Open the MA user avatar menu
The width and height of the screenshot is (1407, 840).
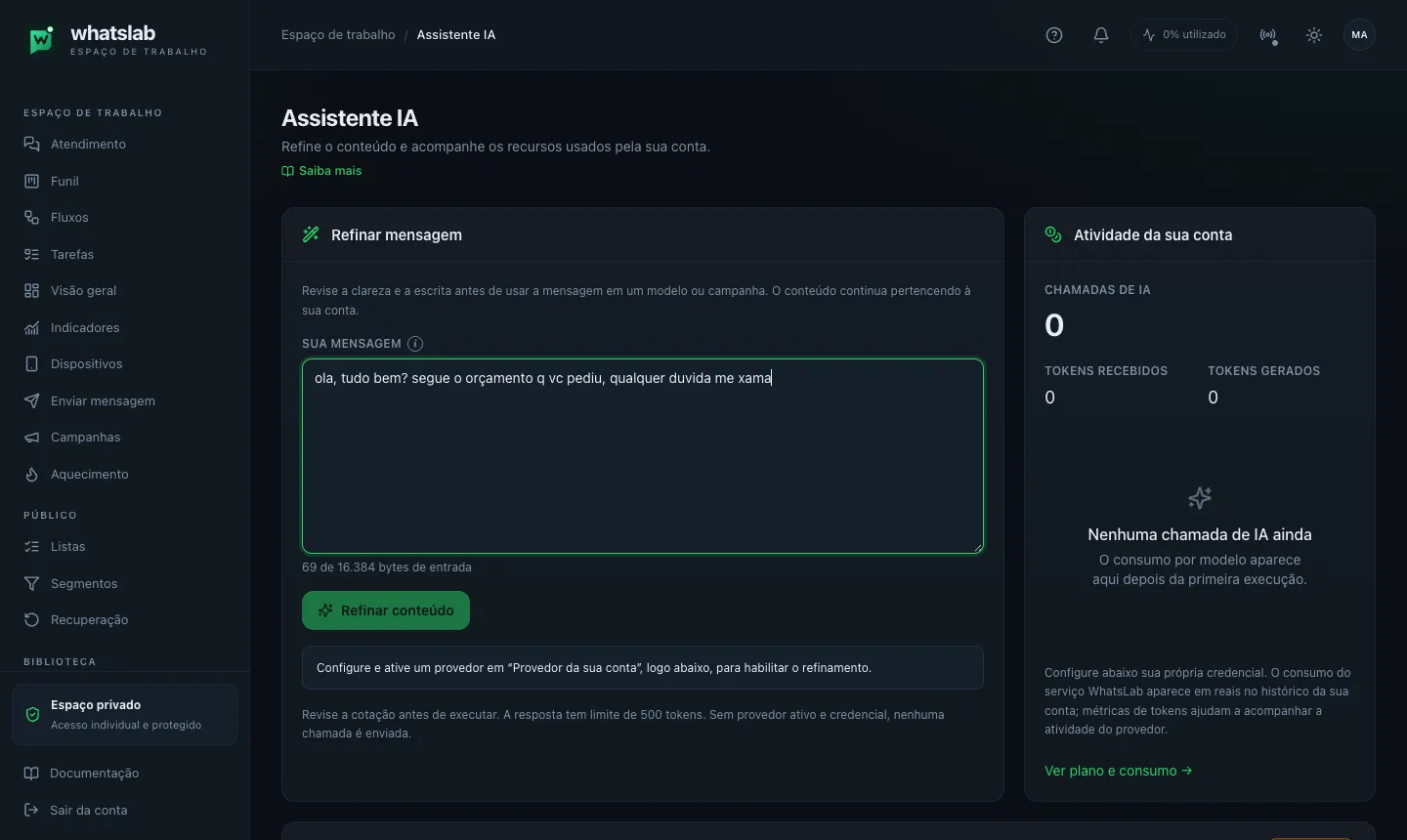click(x=1360, y=35)
